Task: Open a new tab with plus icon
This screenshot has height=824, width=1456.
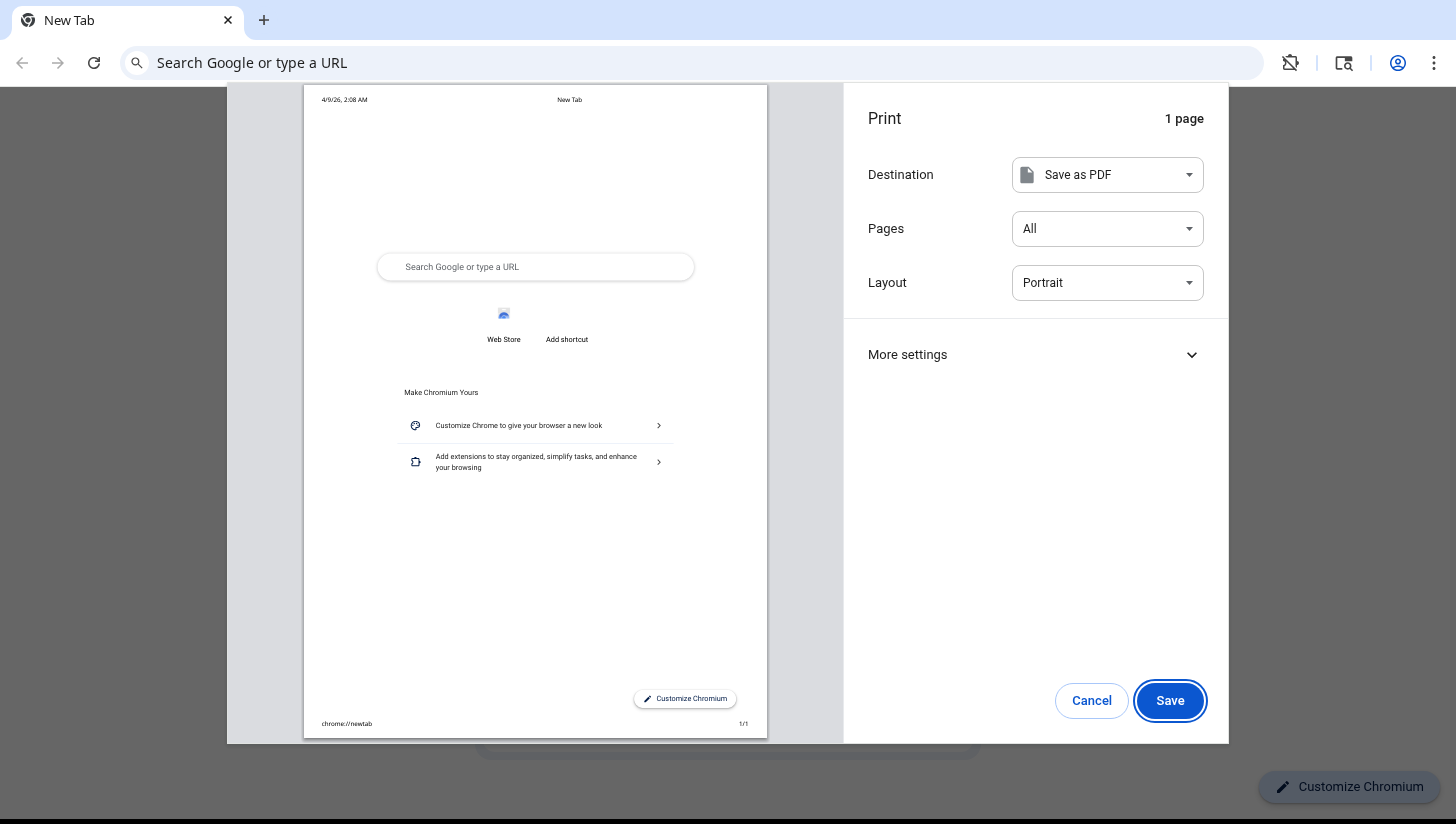Action: (x=264, y=20)
